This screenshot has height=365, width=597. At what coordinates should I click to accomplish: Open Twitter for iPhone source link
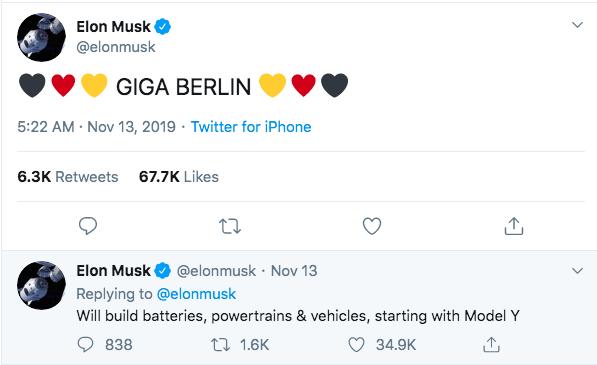coord(251,127)
